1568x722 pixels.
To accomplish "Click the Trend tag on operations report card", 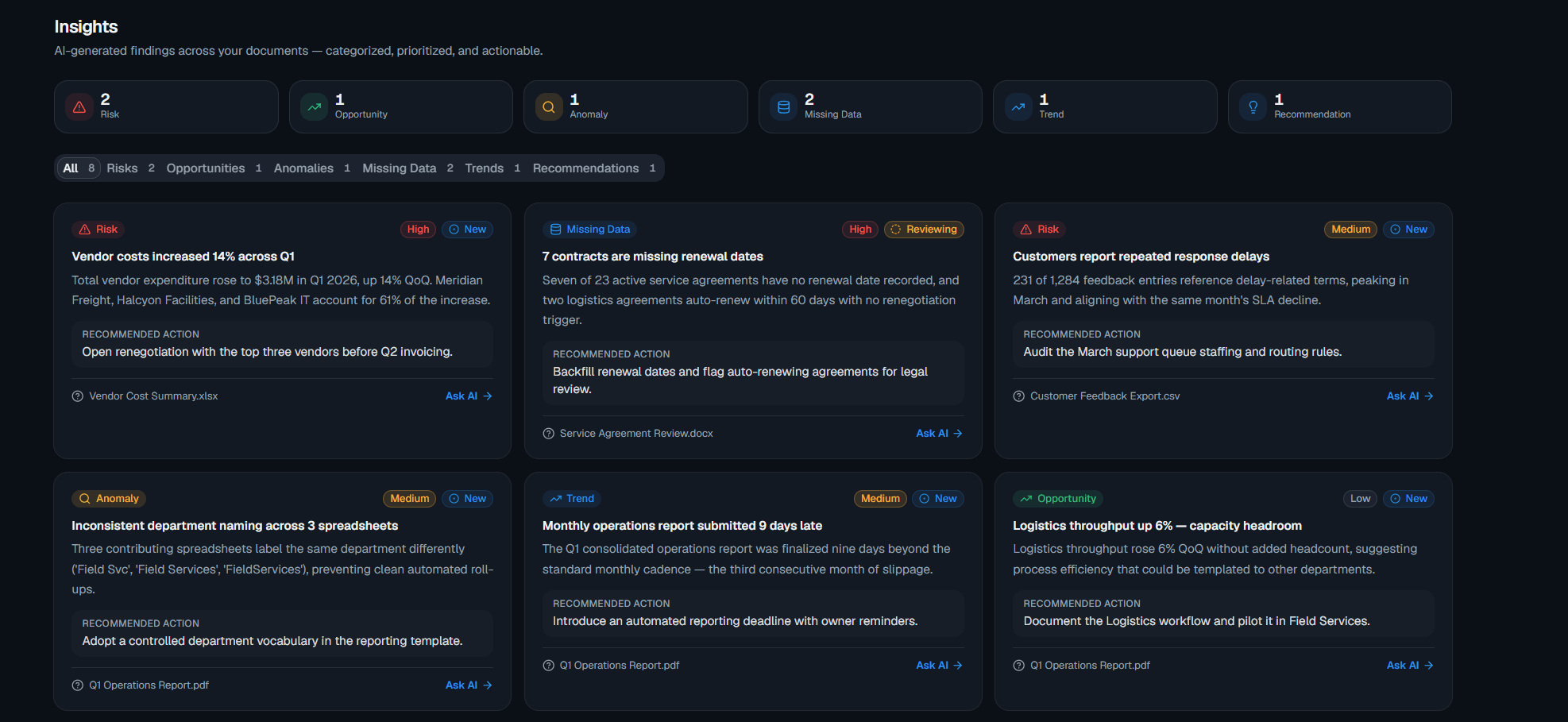I will tap(572, 499).
